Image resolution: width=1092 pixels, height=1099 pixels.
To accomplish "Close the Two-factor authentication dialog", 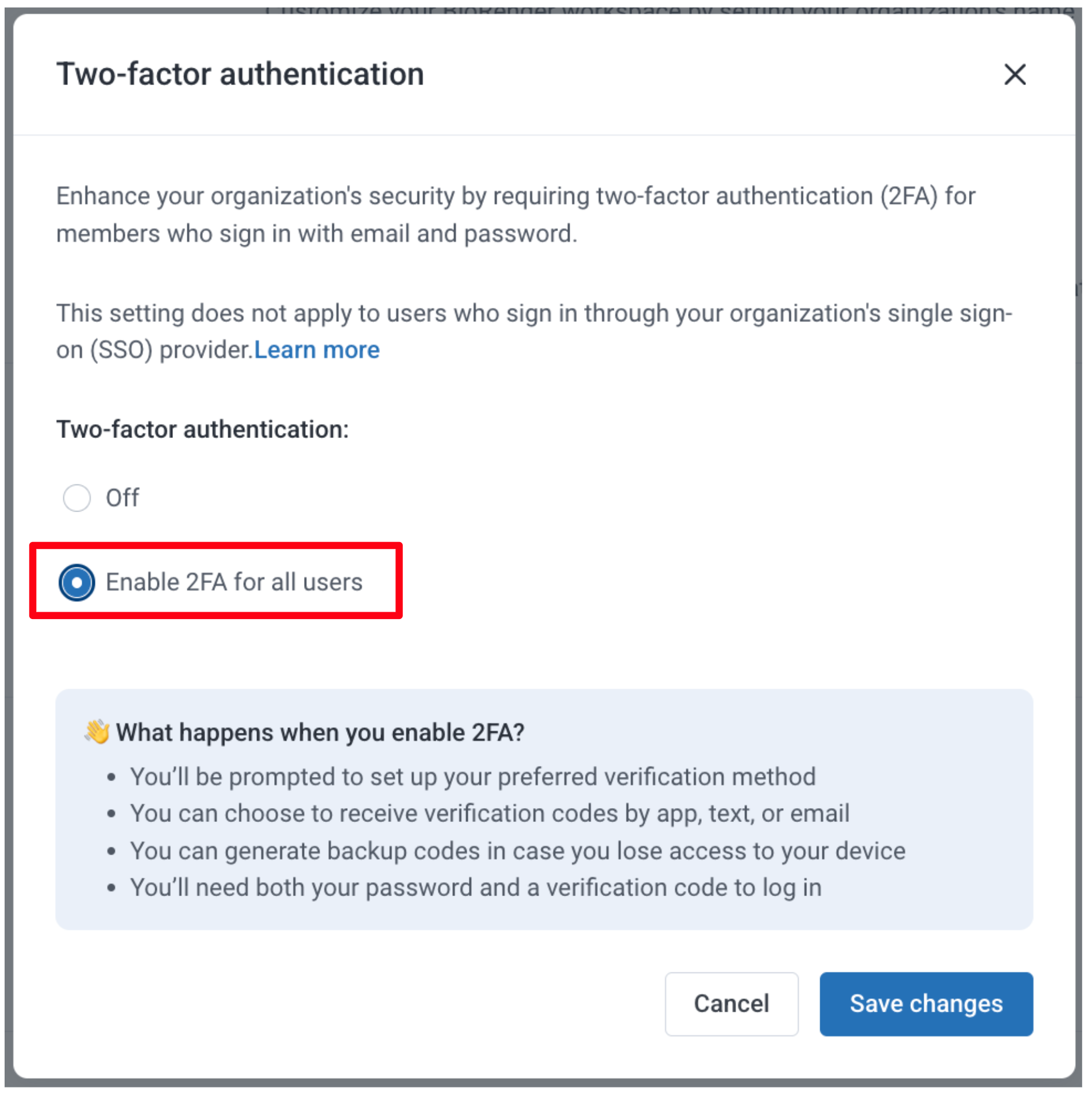I will click(1014, 74).
